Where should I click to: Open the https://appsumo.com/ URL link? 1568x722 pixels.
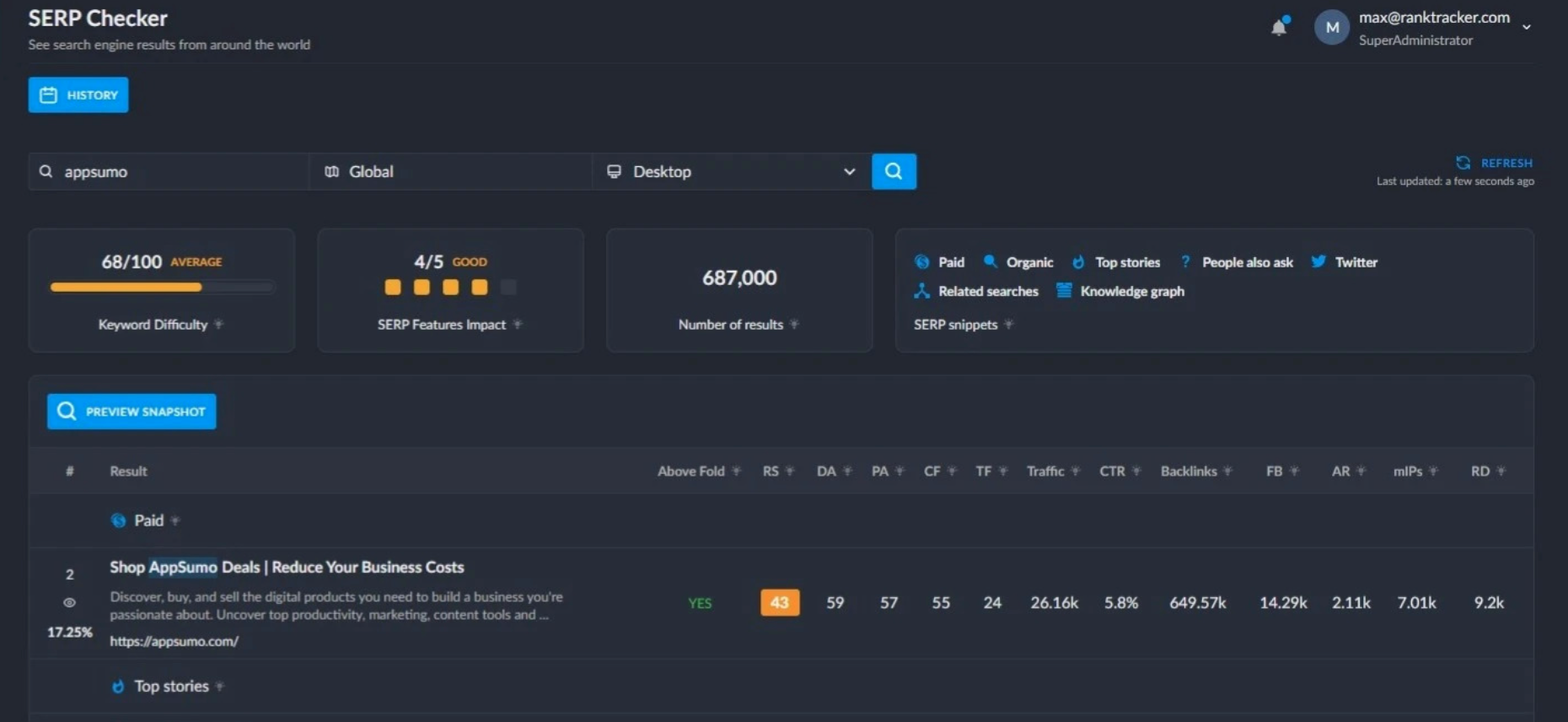click(175, 641)
